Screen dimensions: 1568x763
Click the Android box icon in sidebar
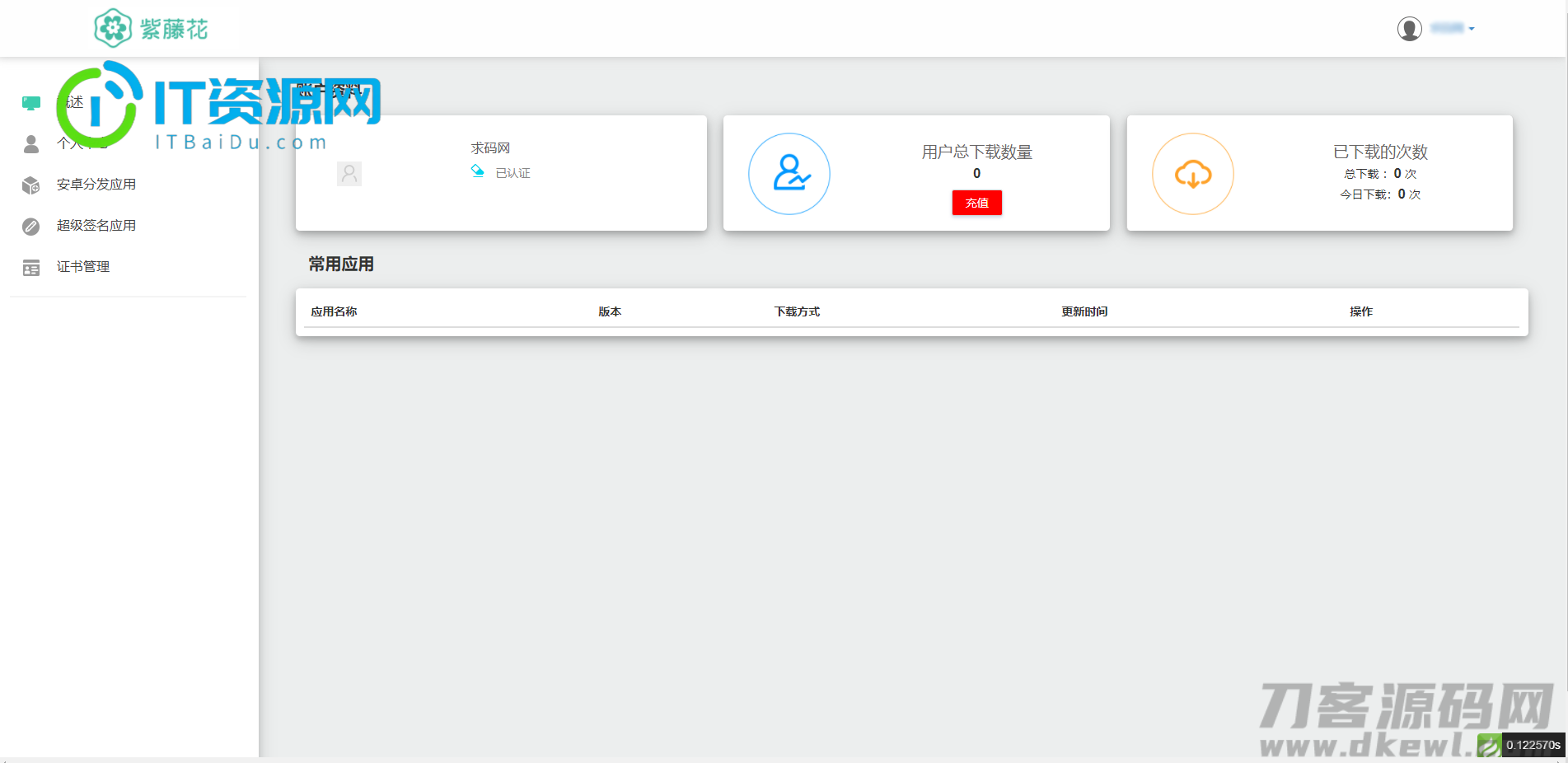tap(31, 185)
